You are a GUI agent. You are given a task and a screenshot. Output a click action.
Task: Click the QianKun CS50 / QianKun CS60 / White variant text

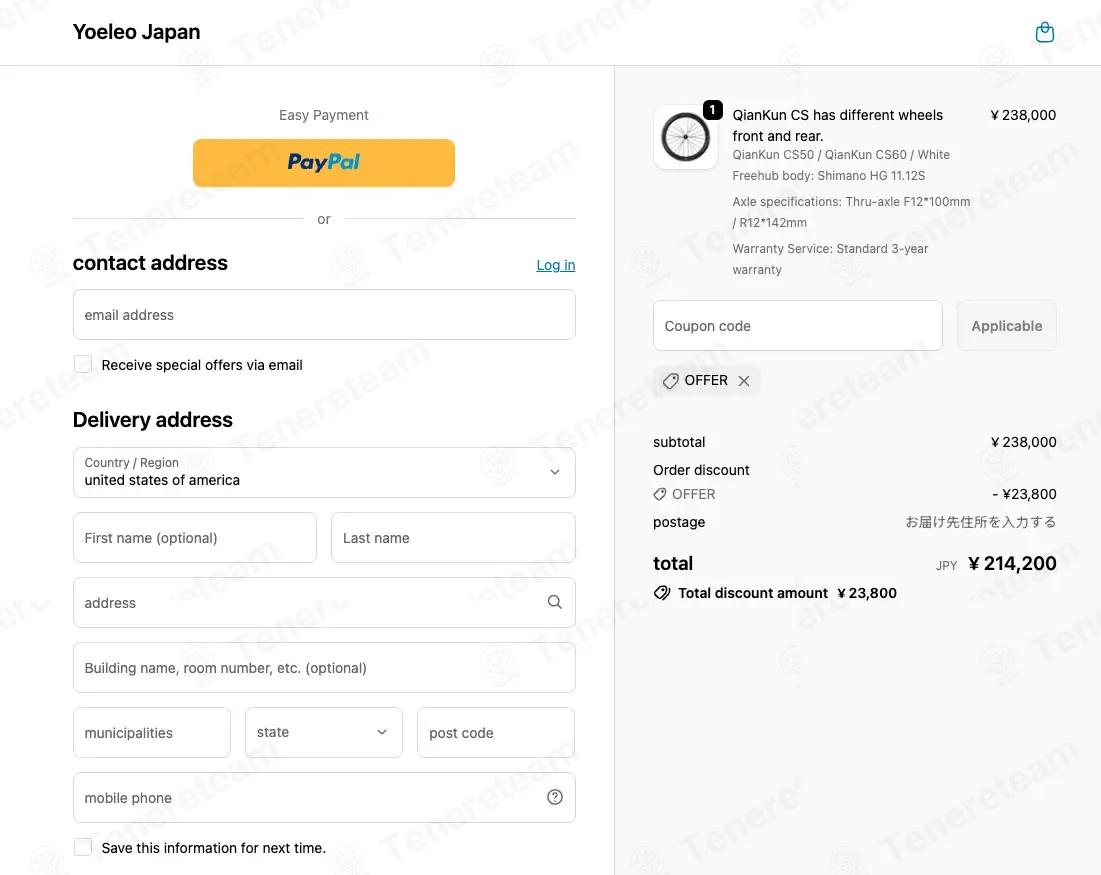[840, 154]
